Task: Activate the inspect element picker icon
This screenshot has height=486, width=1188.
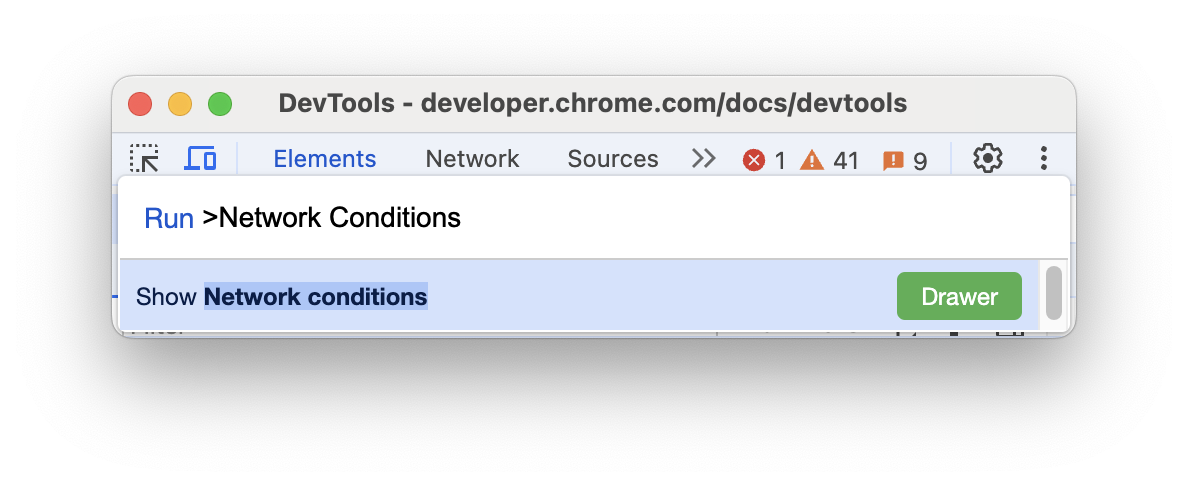Action: (145, 159)
